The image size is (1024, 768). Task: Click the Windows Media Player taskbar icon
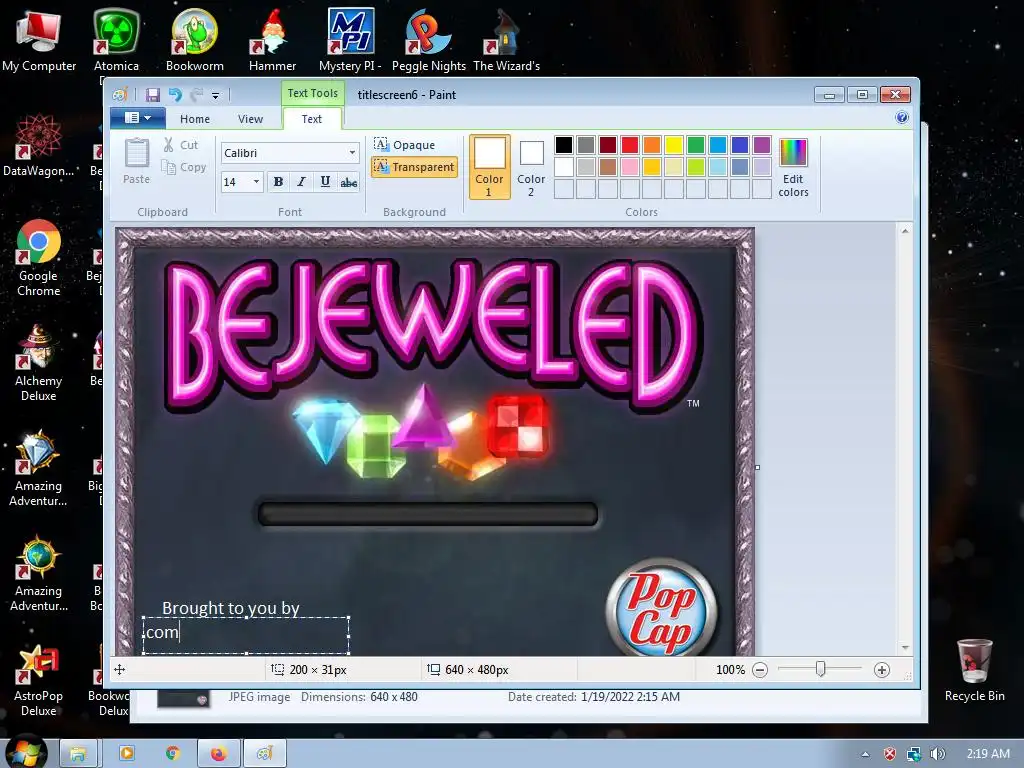pyautogui.click(x=127, y=754)
